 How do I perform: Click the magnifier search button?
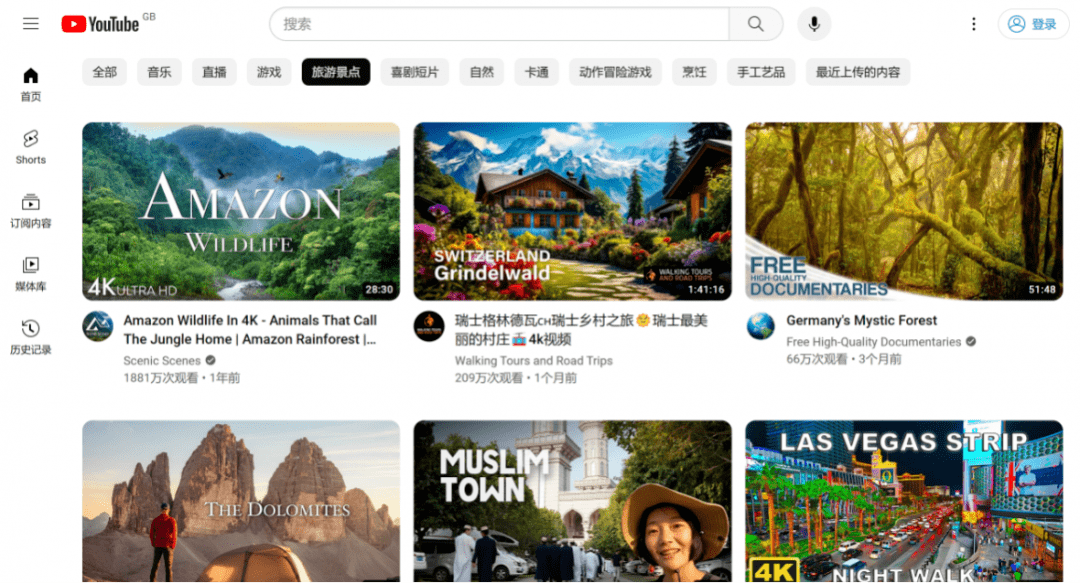coord(756,24)
